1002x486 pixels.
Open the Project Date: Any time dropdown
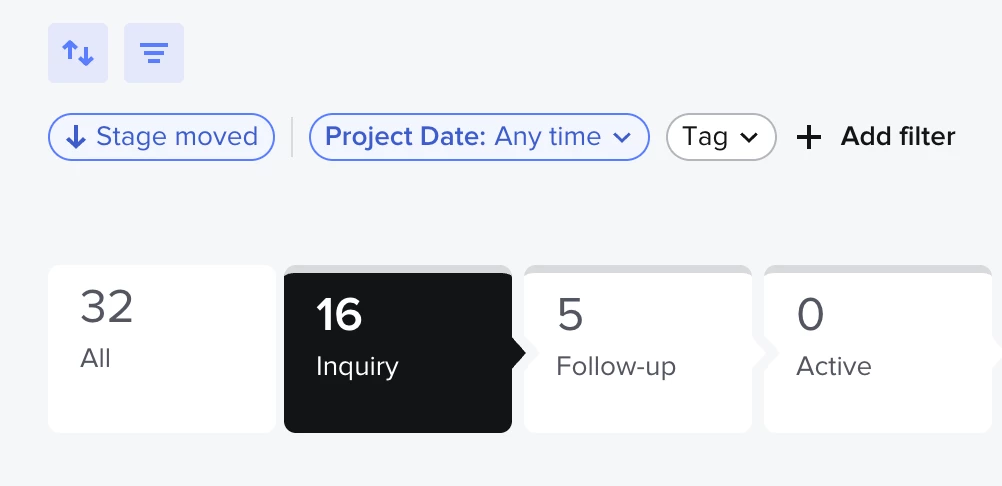point(479,137)
